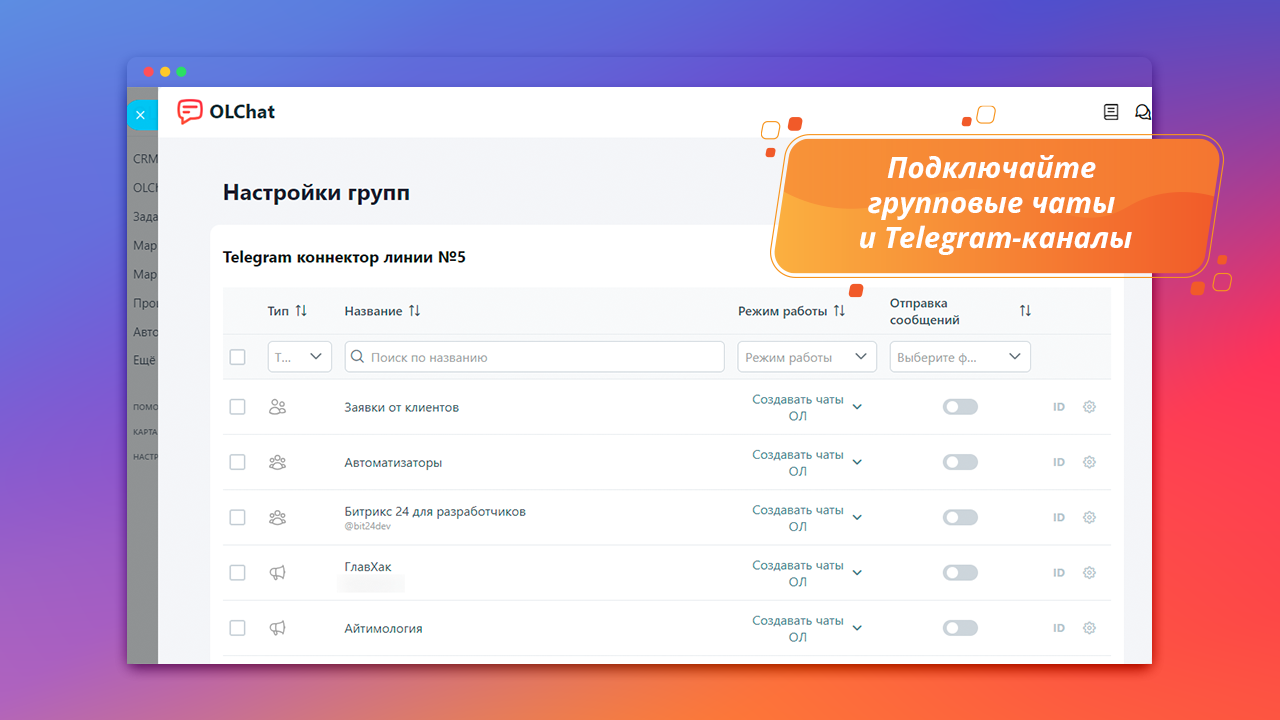Click channel megaphone icon for ГлавХак

[278, 573]
